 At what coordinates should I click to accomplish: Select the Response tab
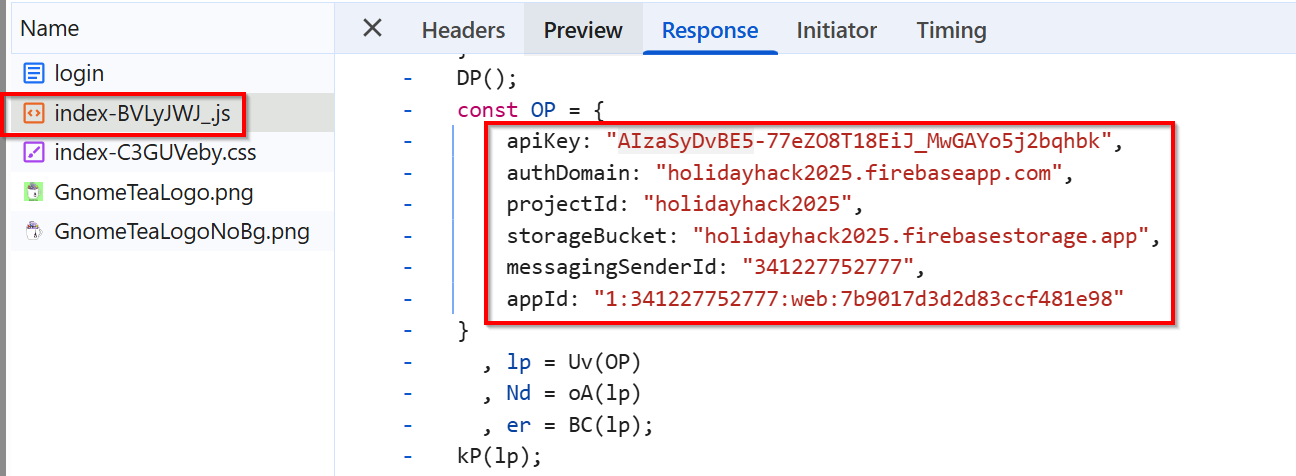click(x=710, y=30)
